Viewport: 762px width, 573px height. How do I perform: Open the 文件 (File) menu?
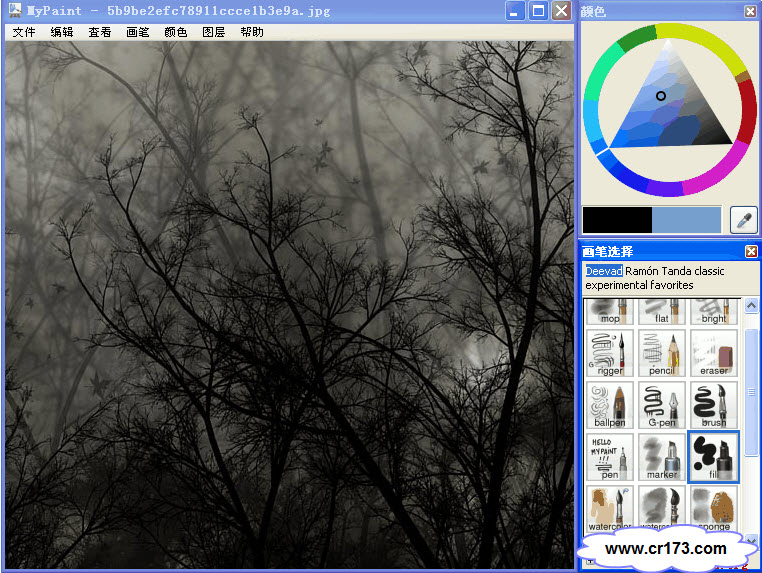coord(24,32)
